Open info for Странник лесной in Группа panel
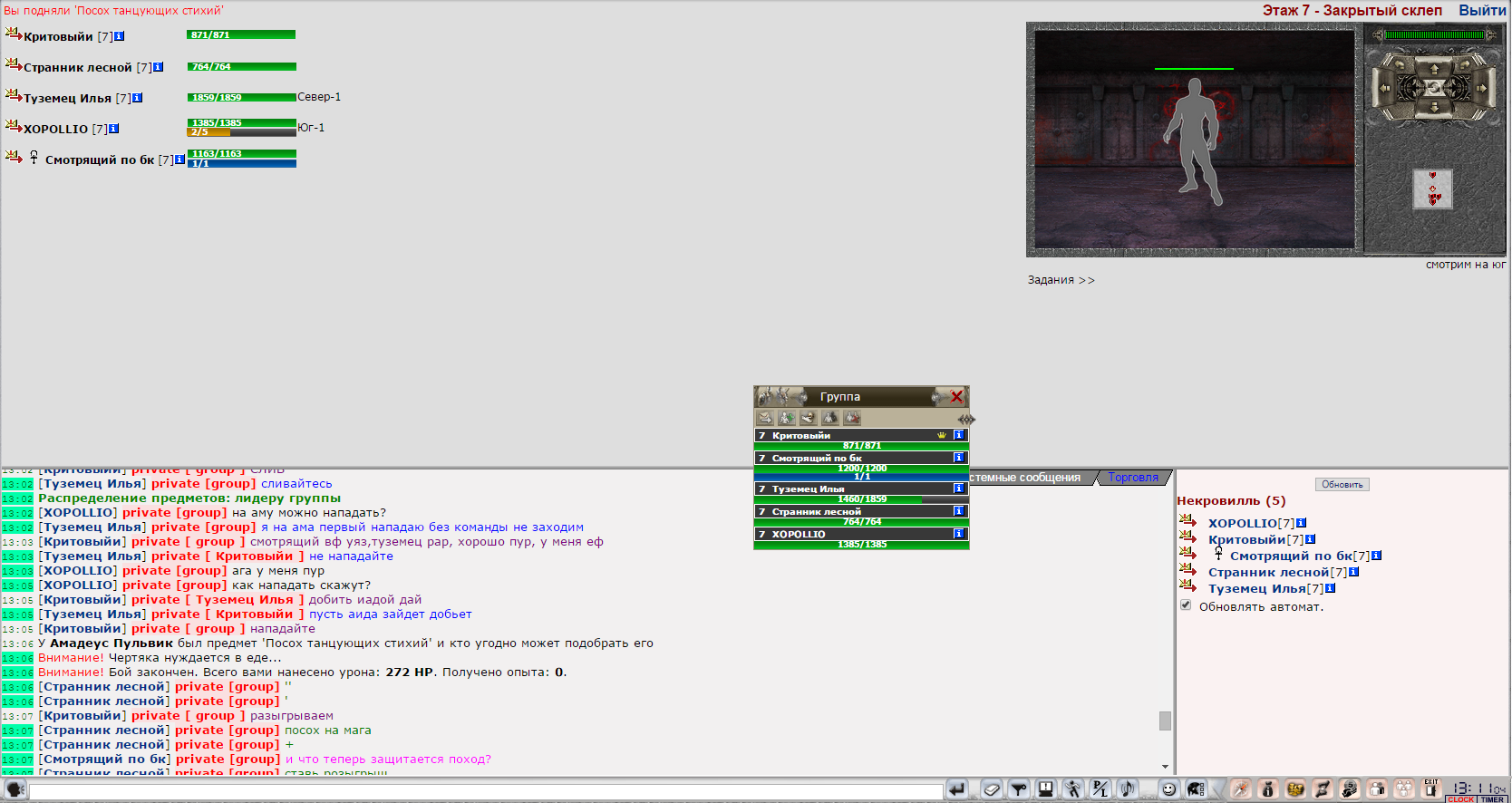Screen dimensions: 1512x803 [x=958, y=511]
